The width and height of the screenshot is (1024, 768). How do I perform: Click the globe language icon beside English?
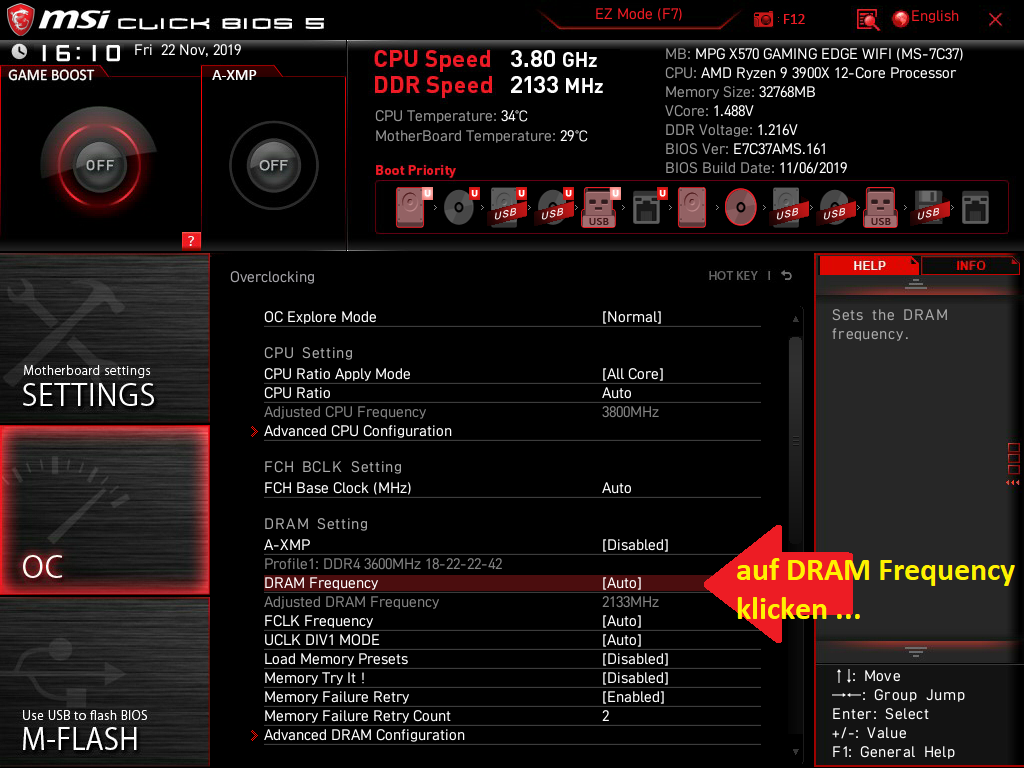pos(901,18)
